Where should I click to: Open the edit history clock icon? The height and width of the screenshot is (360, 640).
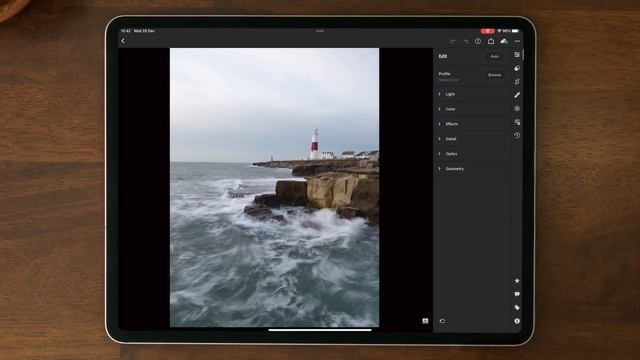(517, 135)
